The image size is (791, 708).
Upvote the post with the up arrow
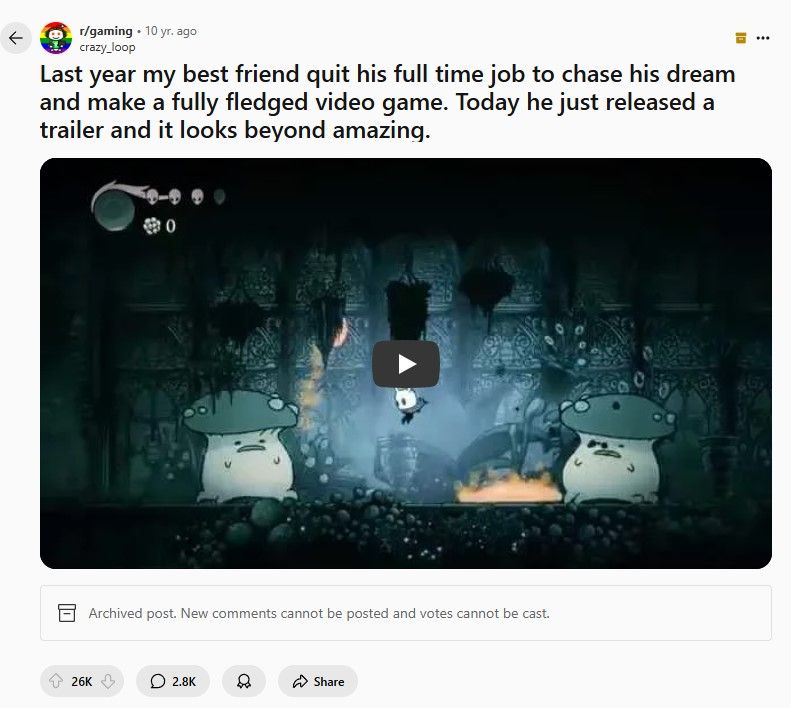(x=55, y=681)
